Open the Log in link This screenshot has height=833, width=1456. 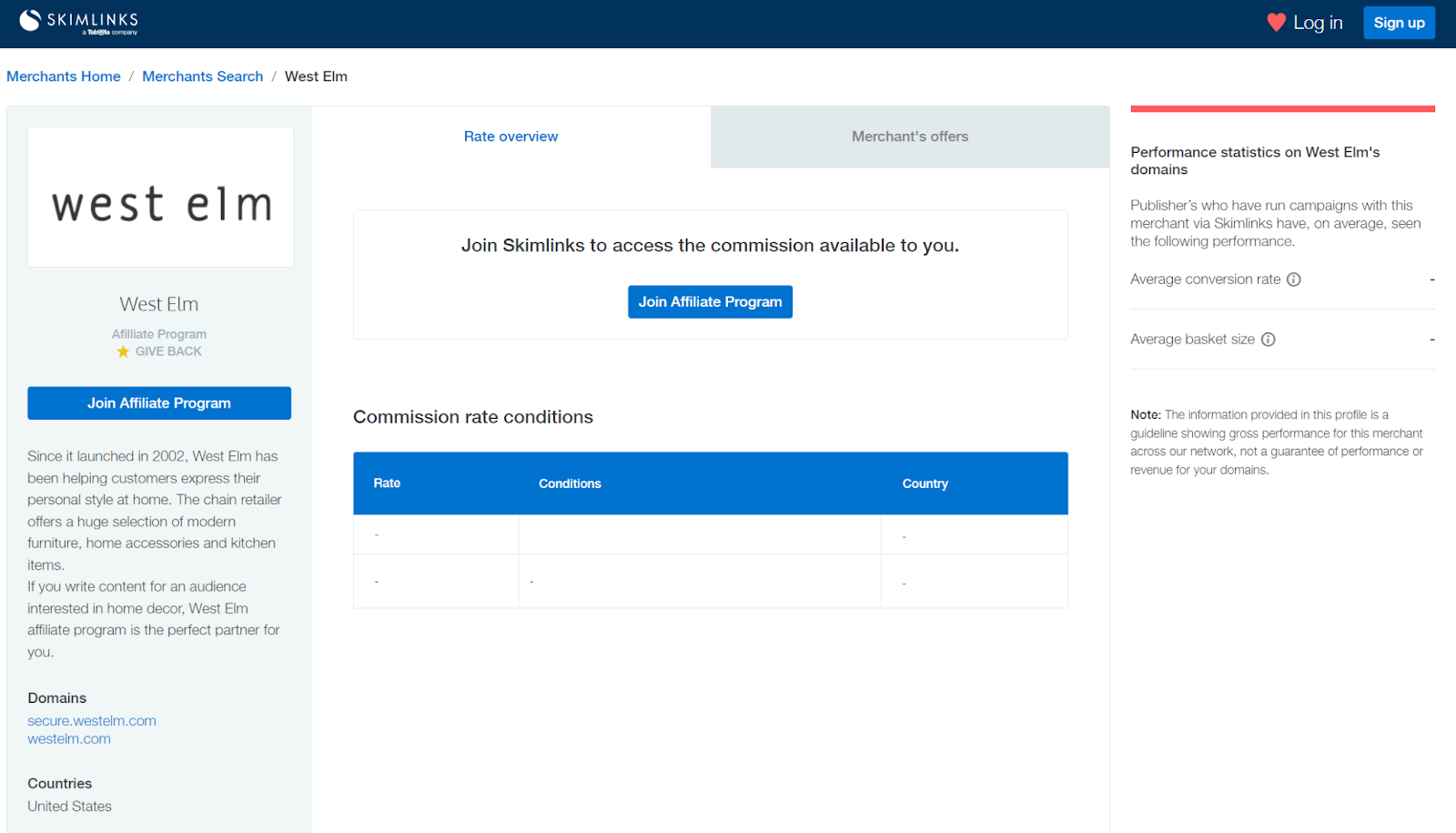[x=1318, y=23]
